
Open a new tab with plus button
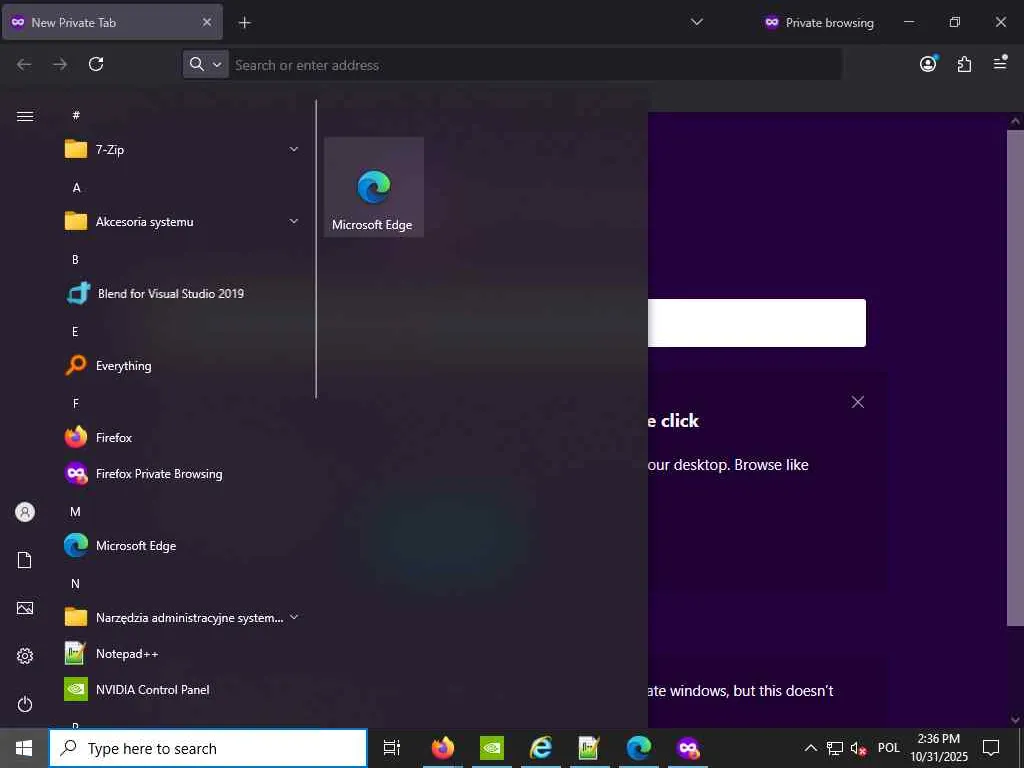[x=244, y=23]
